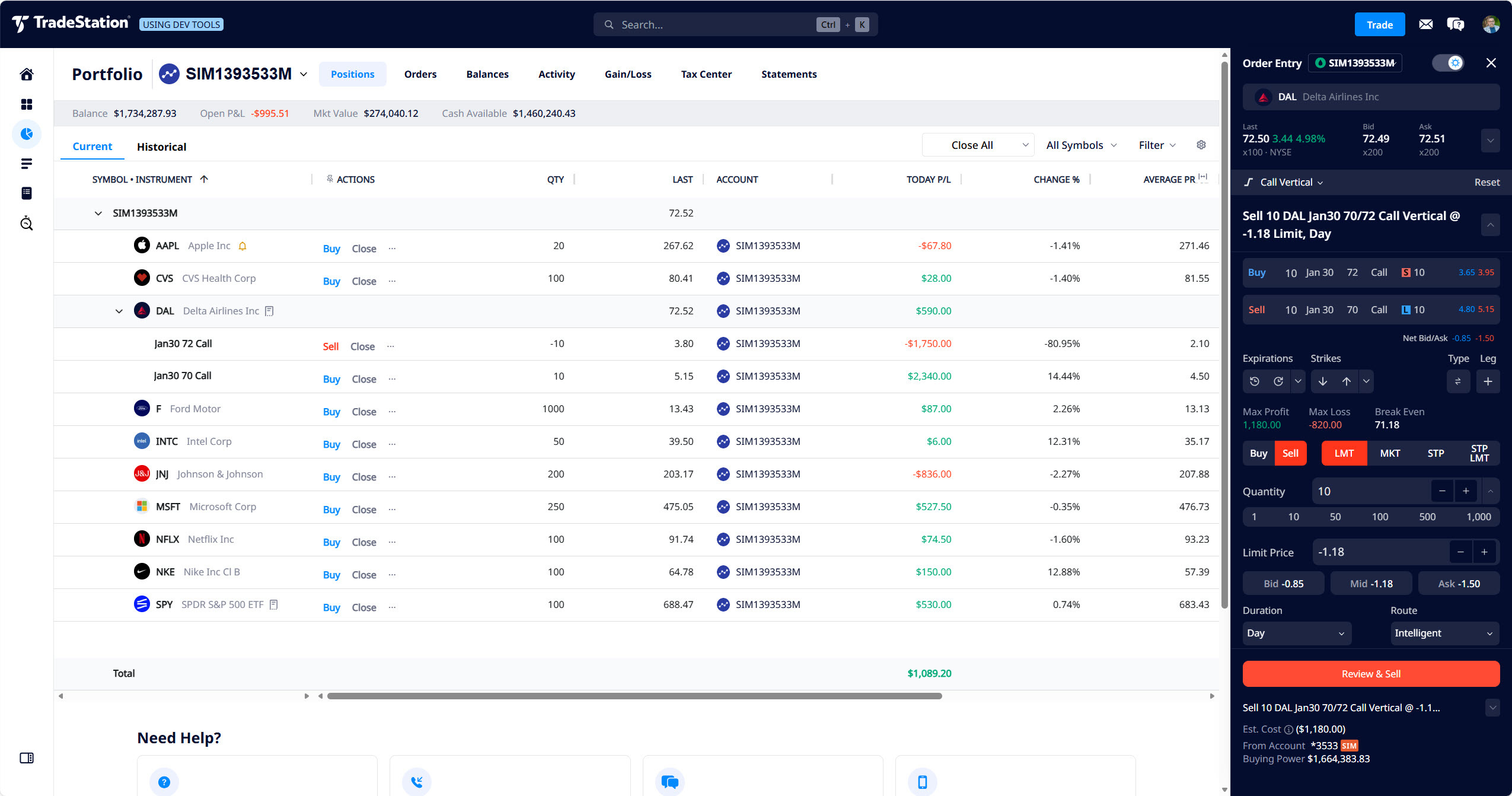1512x796 pixels.
Task: Click the Review & Sell button
Action: click(1370, 674)
